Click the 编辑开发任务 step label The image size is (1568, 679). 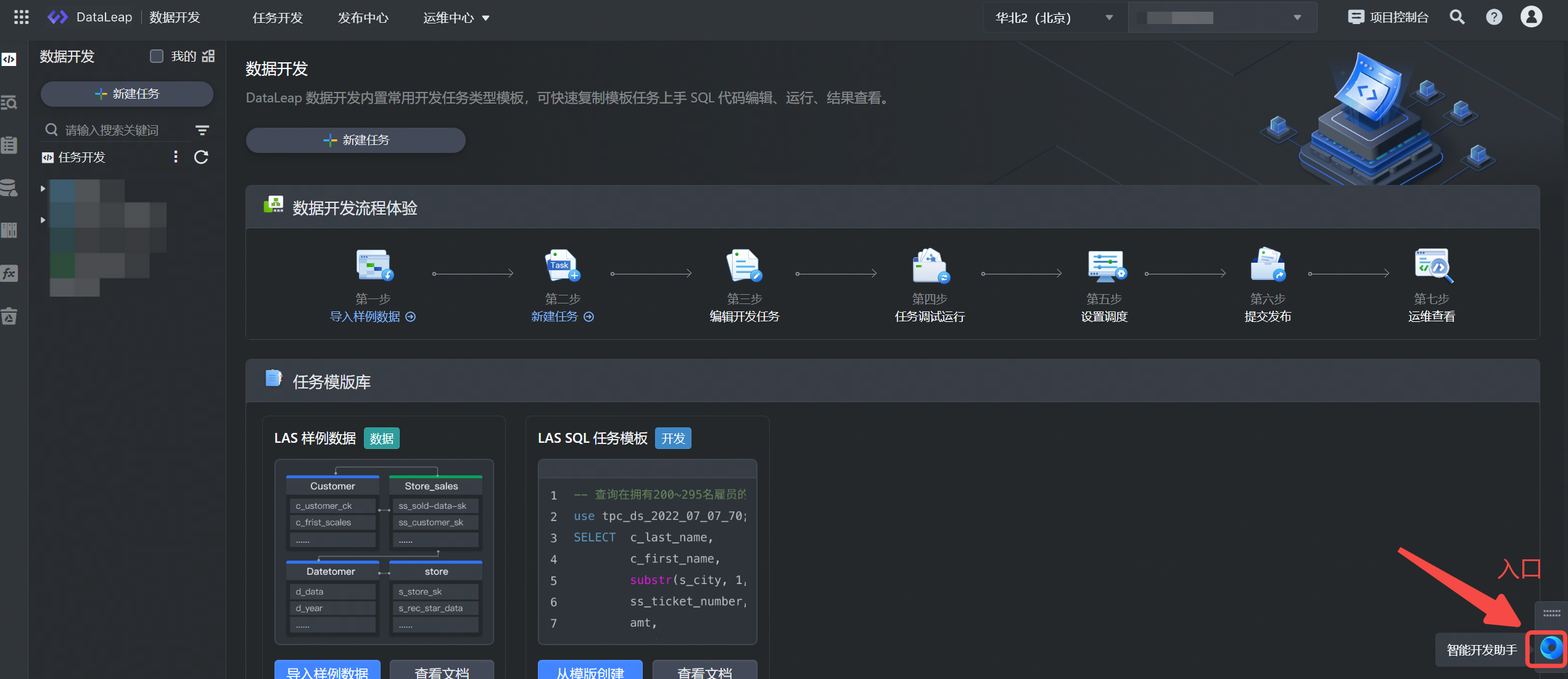coord(745,316)
